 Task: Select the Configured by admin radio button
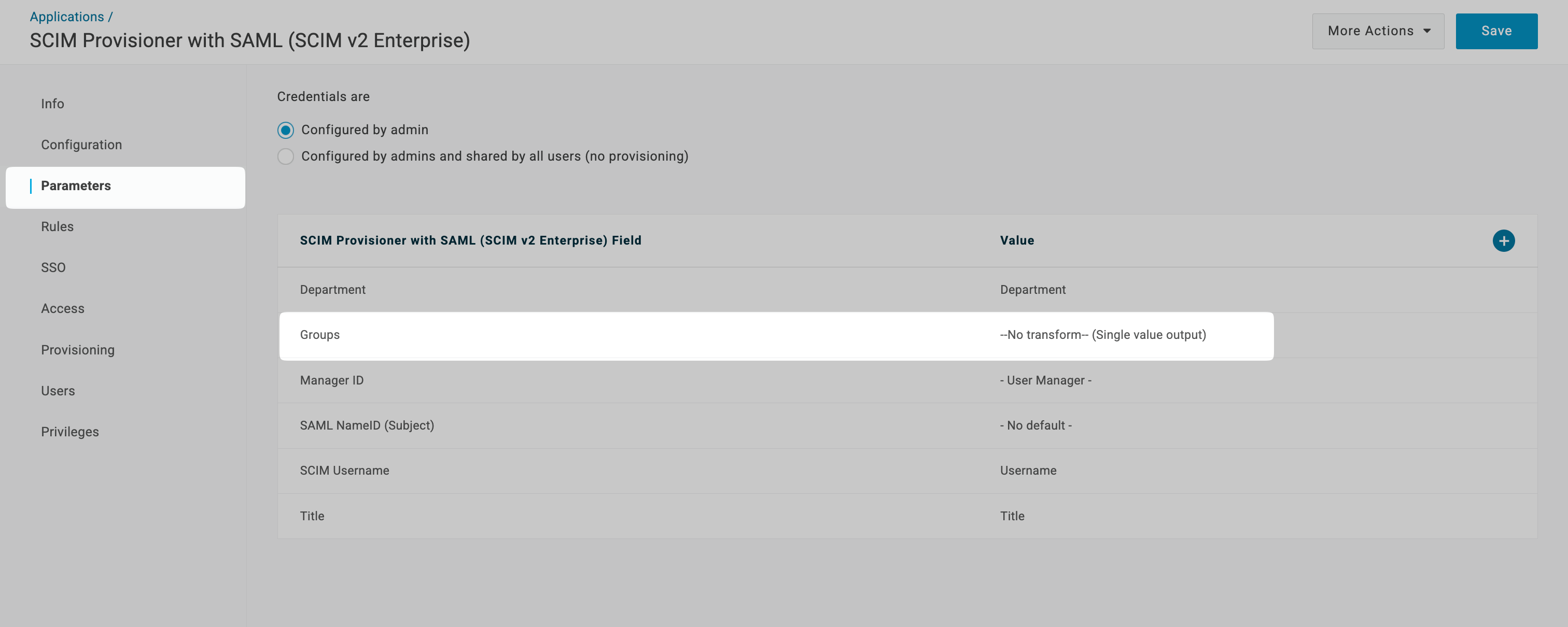tap(286, 130)
